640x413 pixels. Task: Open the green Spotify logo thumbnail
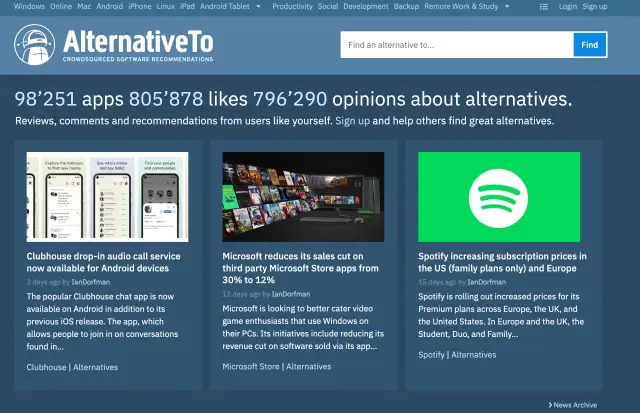click(499, 197)
